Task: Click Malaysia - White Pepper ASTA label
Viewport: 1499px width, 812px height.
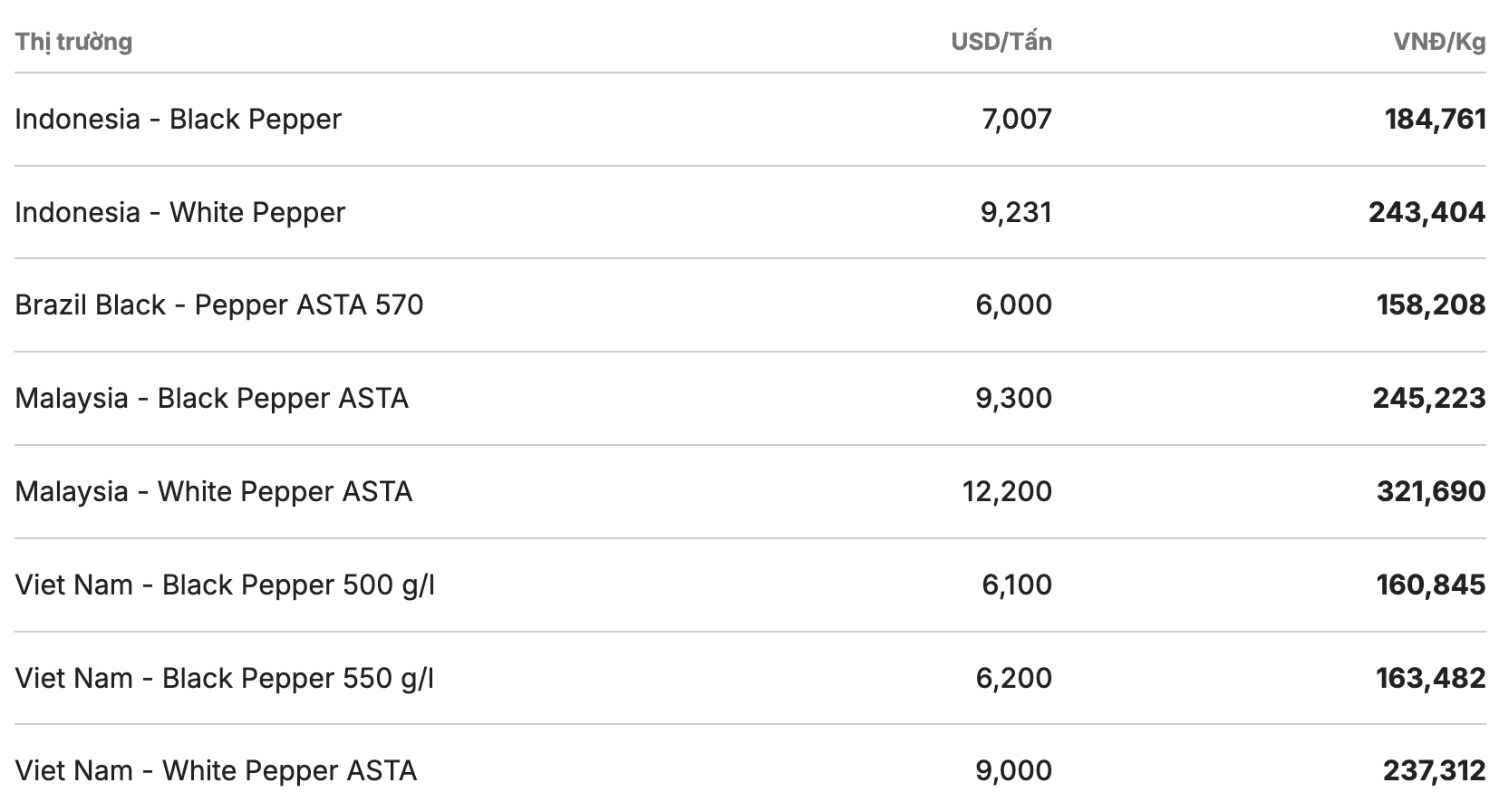Action: [x=214, y=492]
